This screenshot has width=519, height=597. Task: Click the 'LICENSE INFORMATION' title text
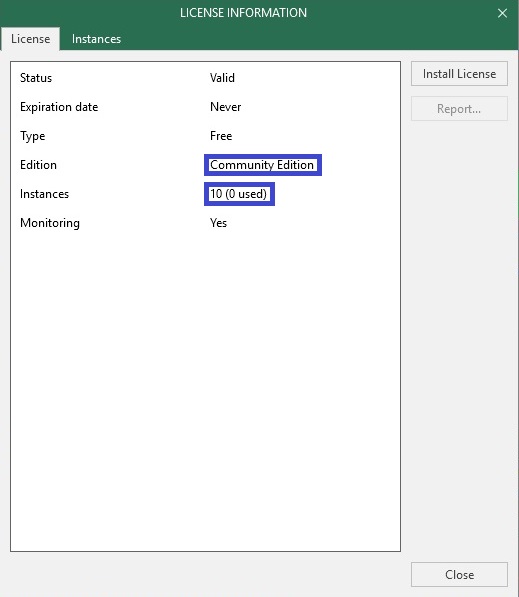[x=243, y=13]
